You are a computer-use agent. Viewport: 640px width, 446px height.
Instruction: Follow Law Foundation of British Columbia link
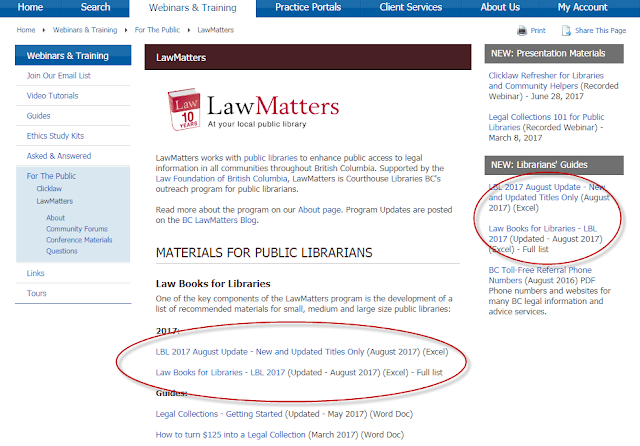click(221, 179)
